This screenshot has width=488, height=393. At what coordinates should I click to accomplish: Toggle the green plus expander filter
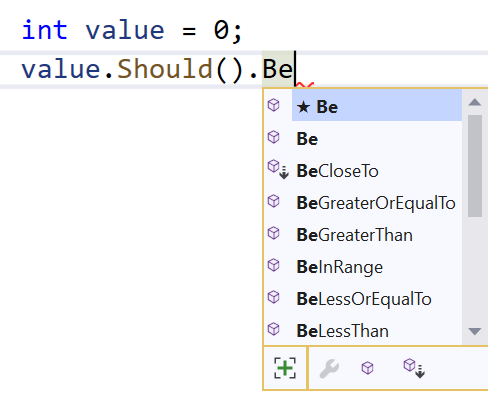click(x=285, y=368)
